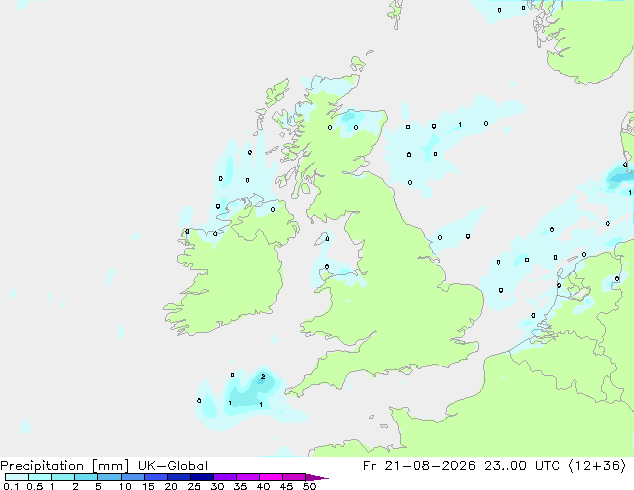Click the Scottish Highlands light-blue rain patch
Screen dimensions: 634x490
pos(352,118)
